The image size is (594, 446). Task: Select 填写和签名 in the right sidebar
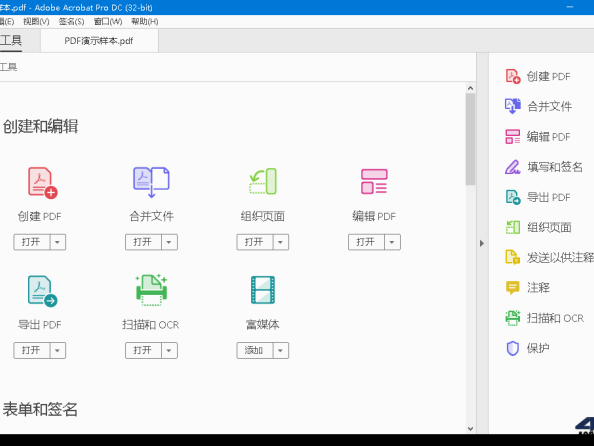[544, 167]
